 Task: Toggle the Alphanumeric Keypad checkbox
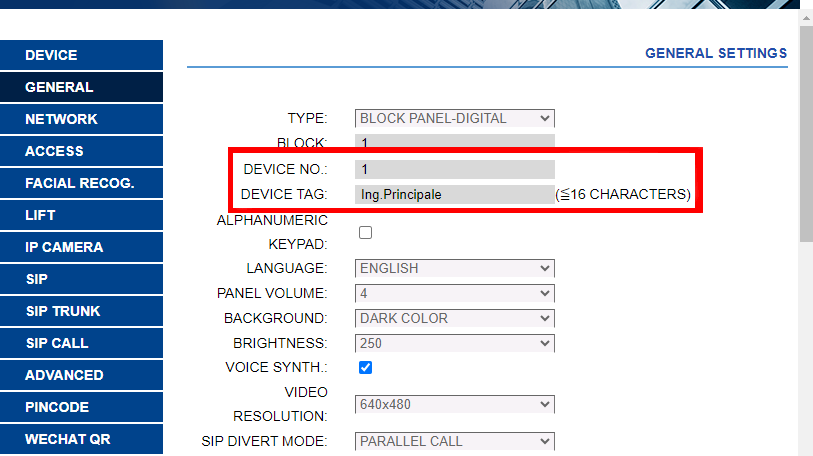coord(365,232)
